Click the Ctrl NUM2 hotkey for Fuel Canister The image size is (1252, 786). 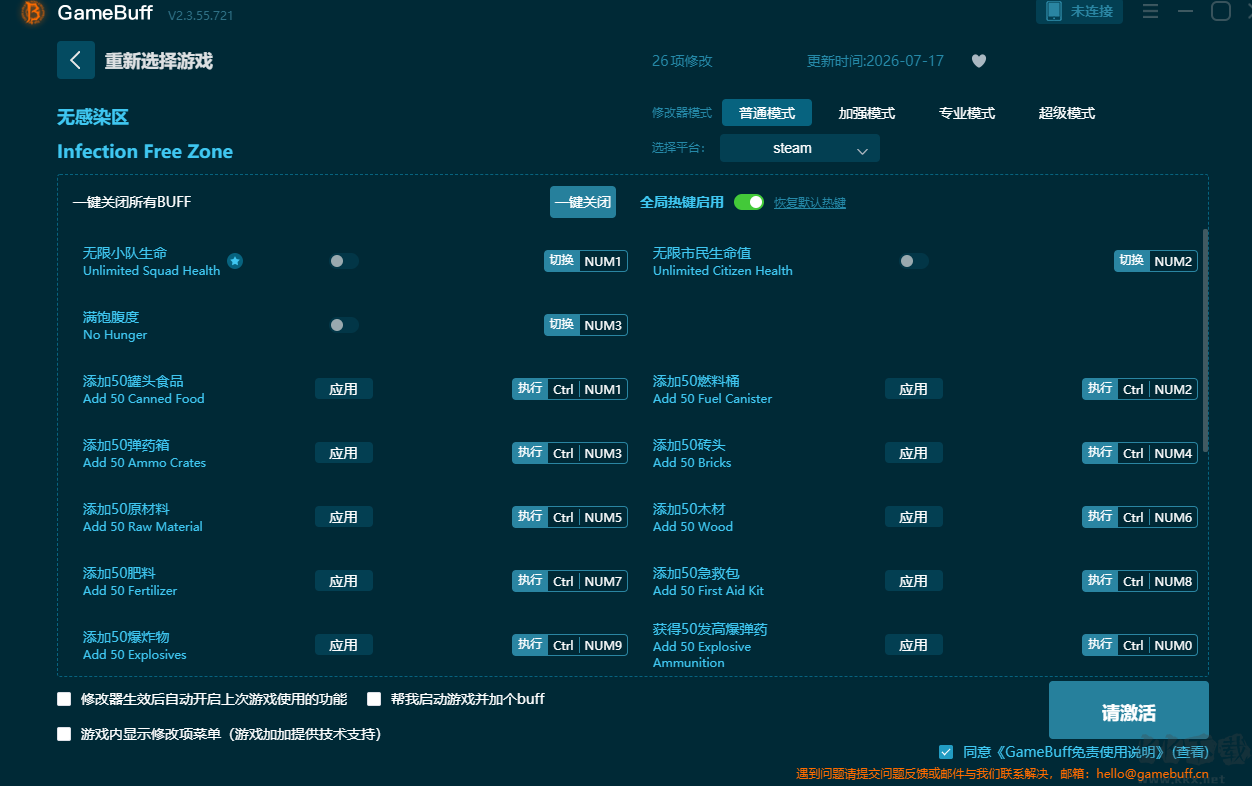[x=1140, y=389]
